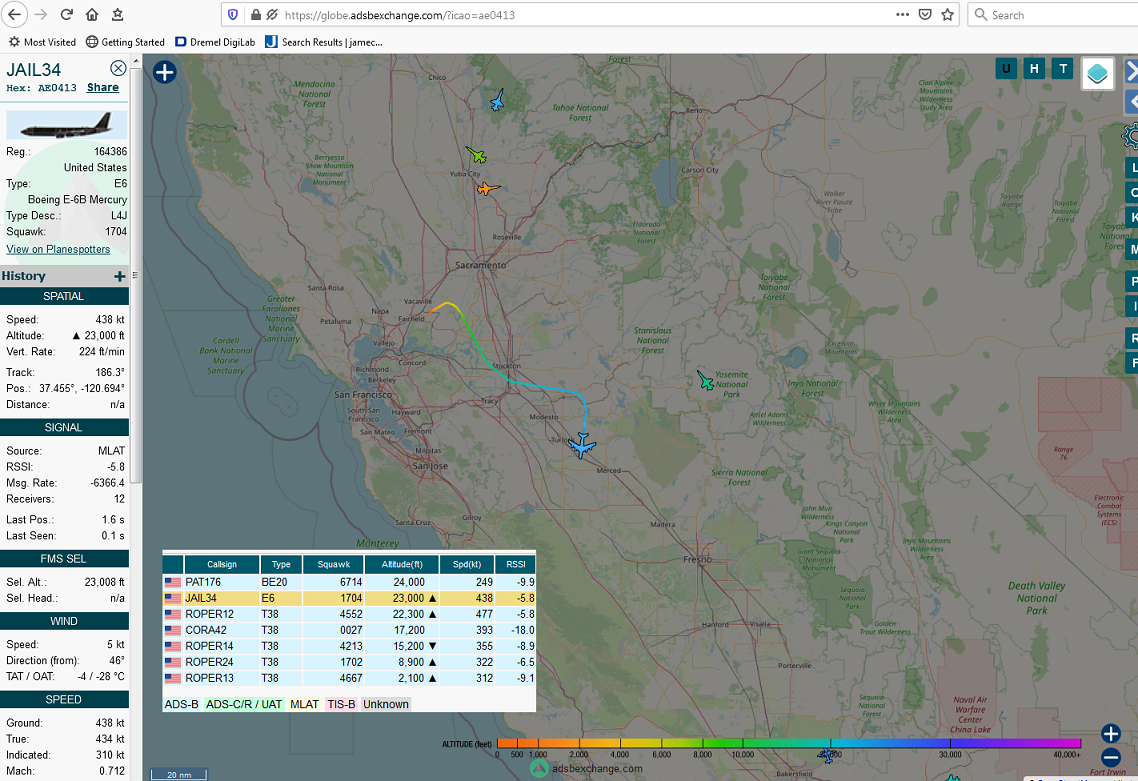Click the site padlock security icon
The width and height of the screenshot is (1138, 781).
tap(255, 15)
